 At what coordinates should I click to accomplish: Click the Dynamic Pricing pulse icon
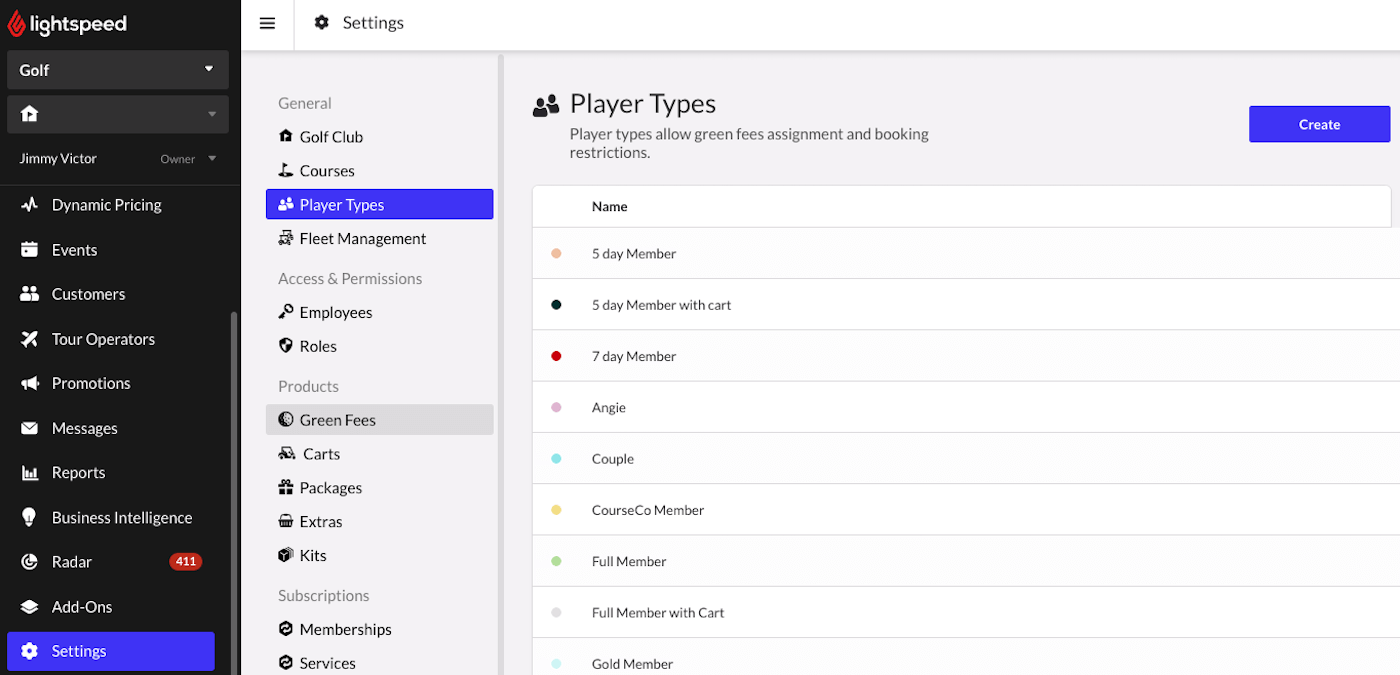coord(30,205)
